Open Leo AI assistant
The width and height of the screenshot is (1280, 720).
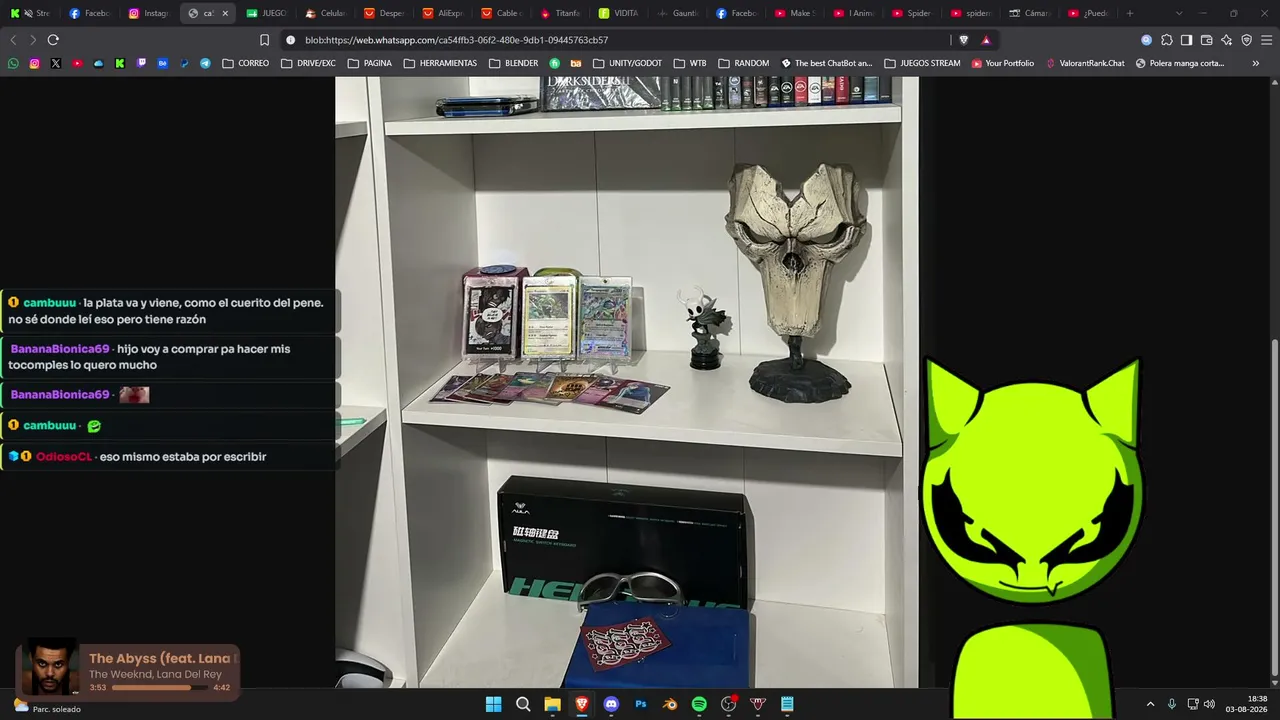[x=1226, y=40]
